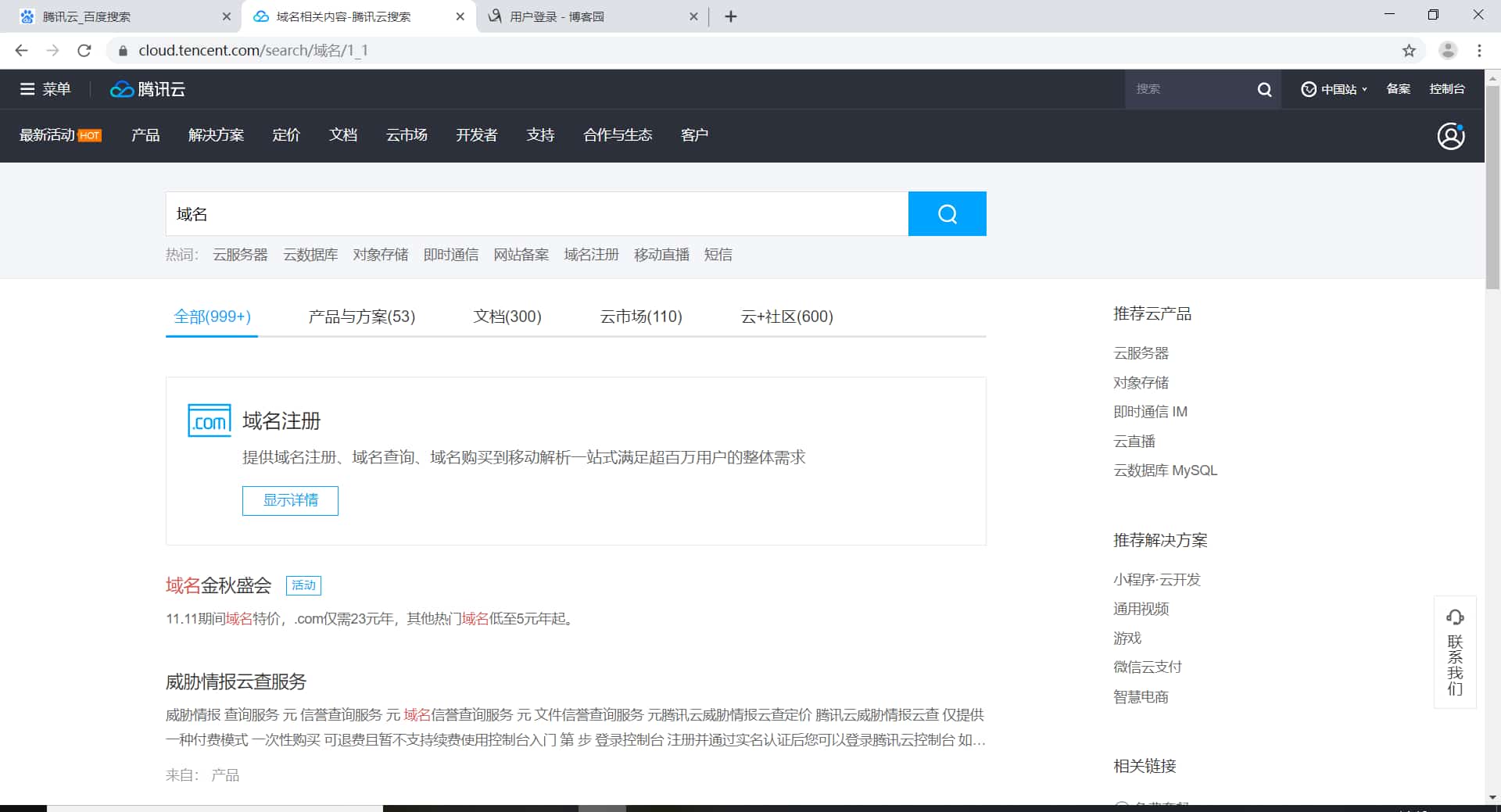Navigate back with the browser arrow
The height and width of the screenshot is (812, 1501).
(x=20, y=50)
